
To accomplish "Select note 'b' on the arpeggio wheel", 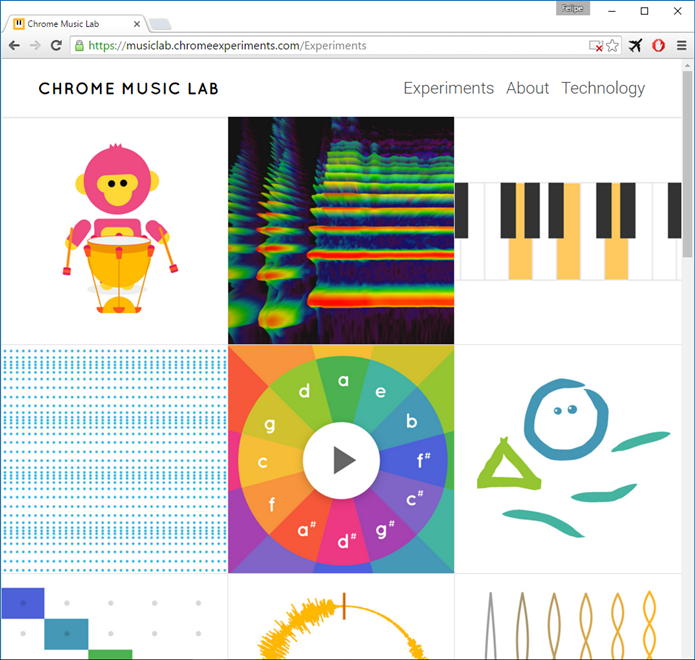I will (x=411, y=421).
